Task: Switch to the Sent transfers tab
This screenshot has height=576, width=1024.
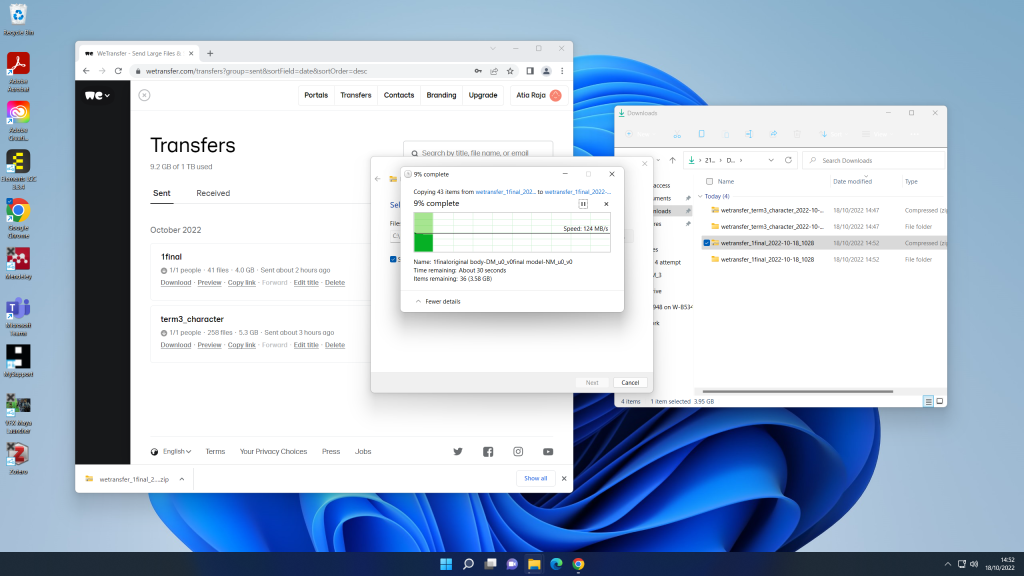Action: coord(162,193)
